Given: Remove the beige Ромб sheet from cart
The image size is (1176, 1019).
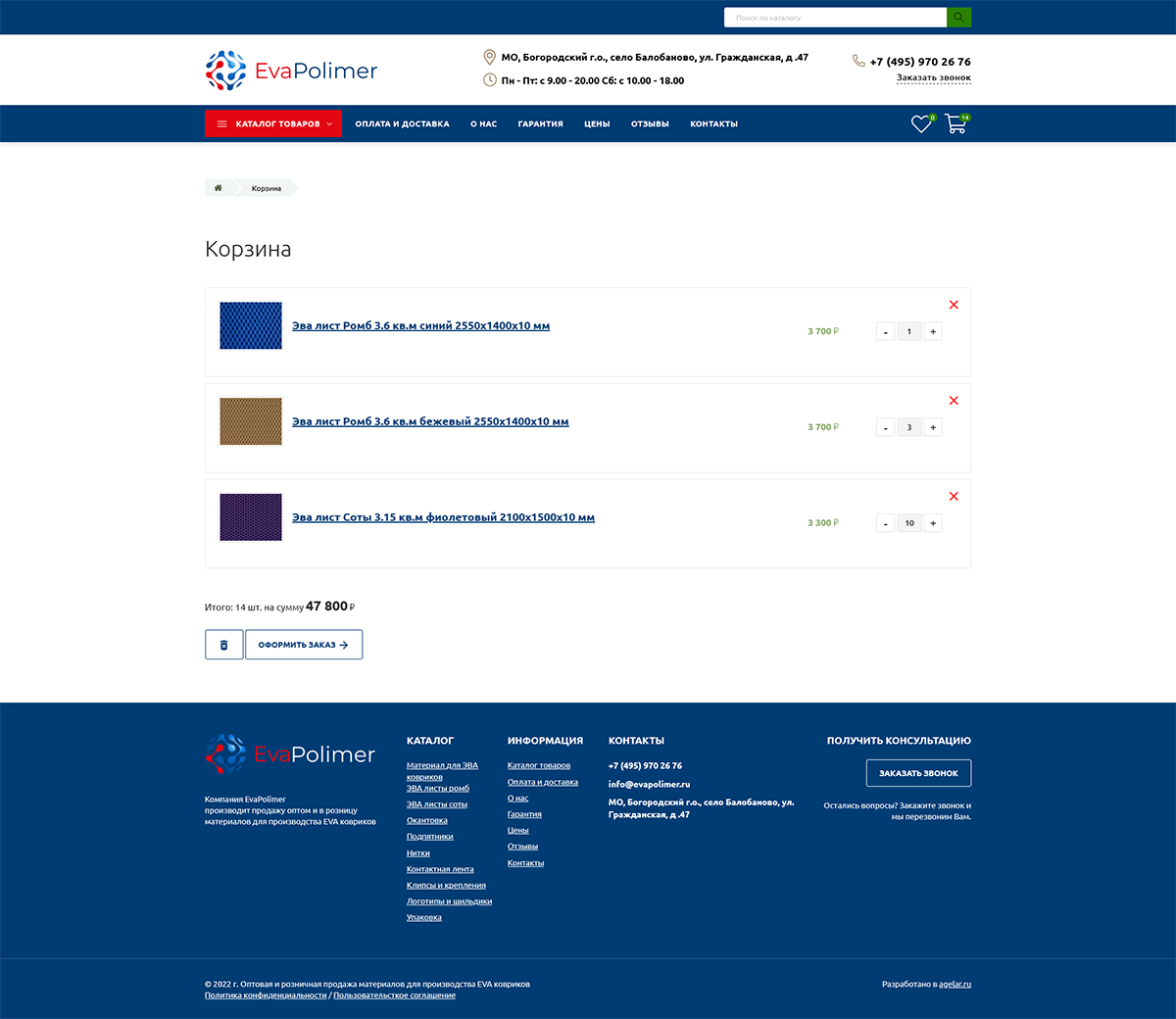Looking at the screenshot, I should tap(954, 401).
